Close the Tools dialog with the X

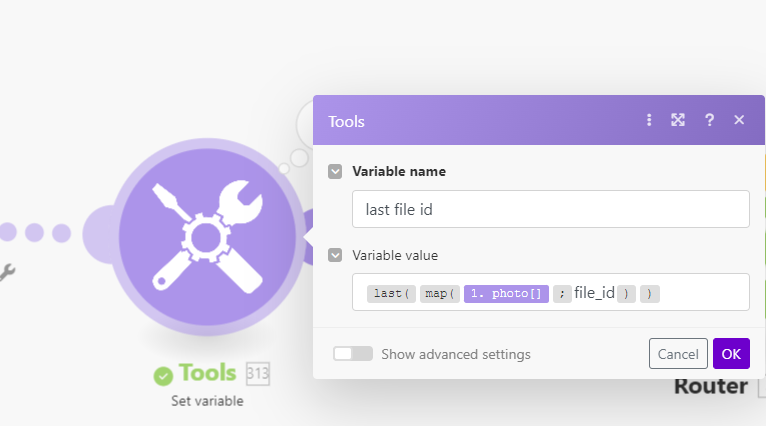tap(739, 120)
